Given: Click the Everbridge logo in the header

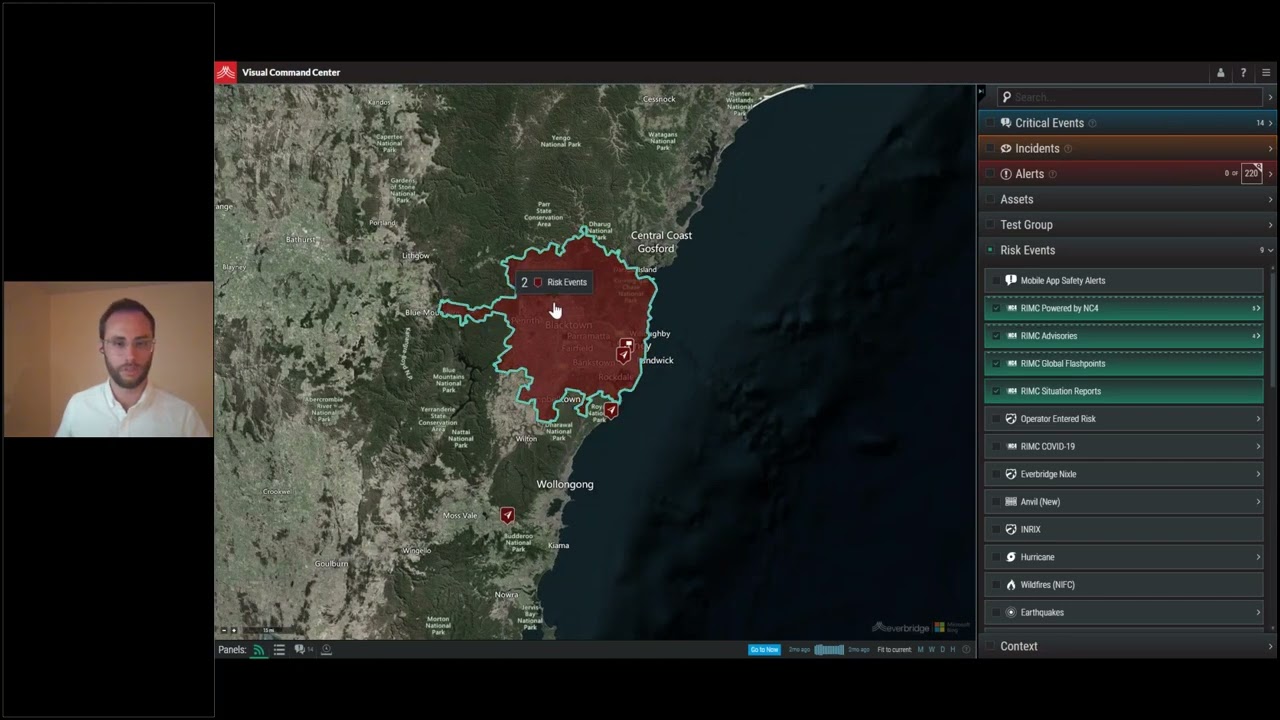Looking at the screenshot, I should point(226,72).
